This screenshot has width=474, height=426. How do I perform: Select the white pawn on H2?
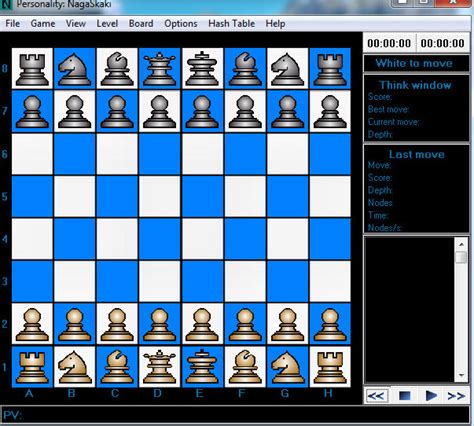click(x=330, y=324)
